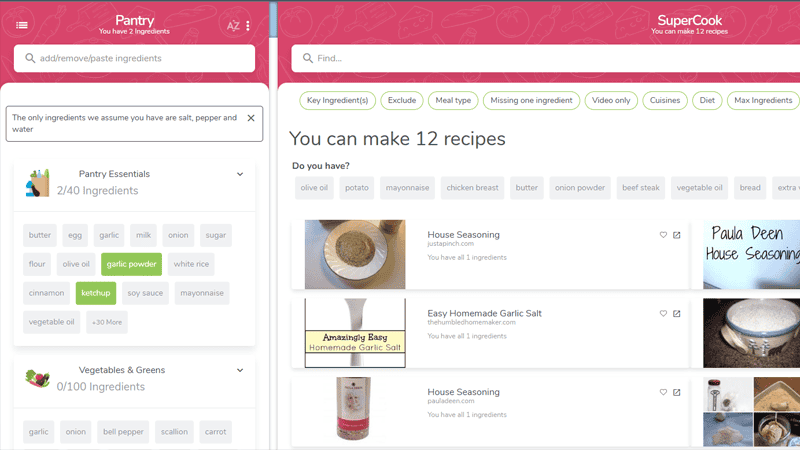Add suggested bread ingredient
Viewport: 800px width, 450px height.
coord(750,188)
